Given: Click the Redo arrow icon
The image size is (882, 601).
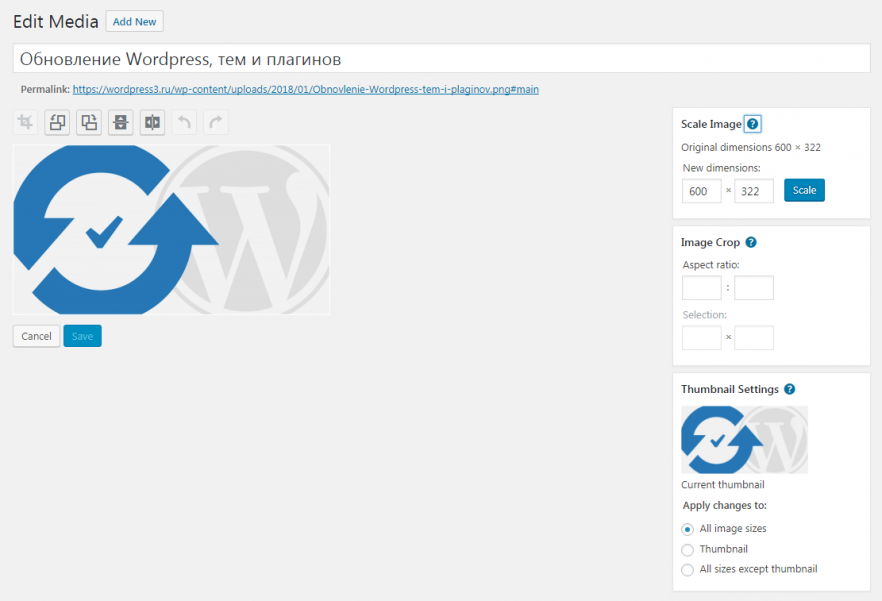Looking at the screenshot, I should [x=216, y=122].
